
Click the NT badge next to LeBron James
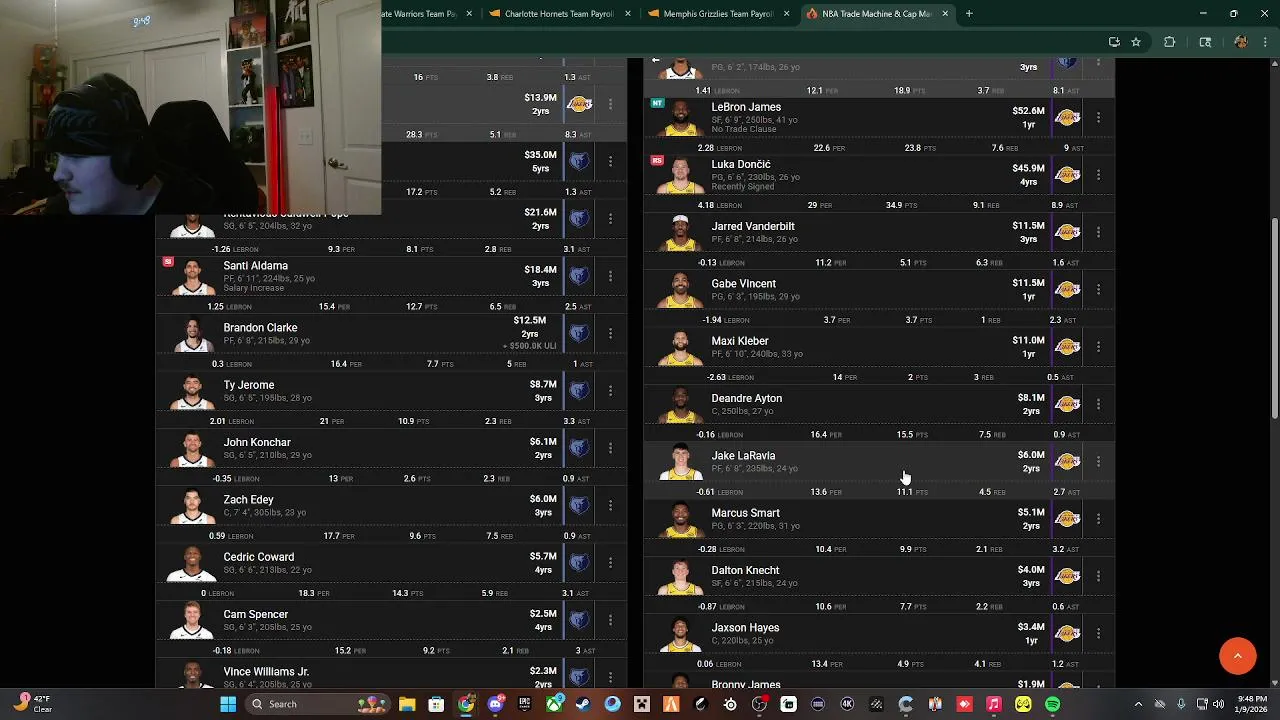pyautogui.click(x=657, y=102)
